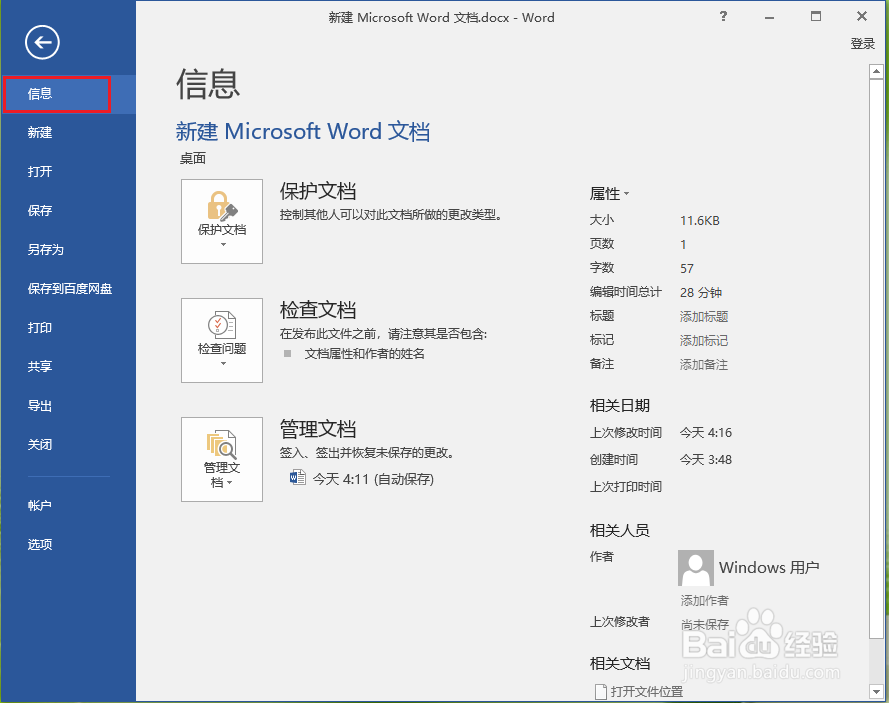Viewport: 889px width, 703px height.
Task: Click the 桌面 location text
Action: [x=193, y=159]
